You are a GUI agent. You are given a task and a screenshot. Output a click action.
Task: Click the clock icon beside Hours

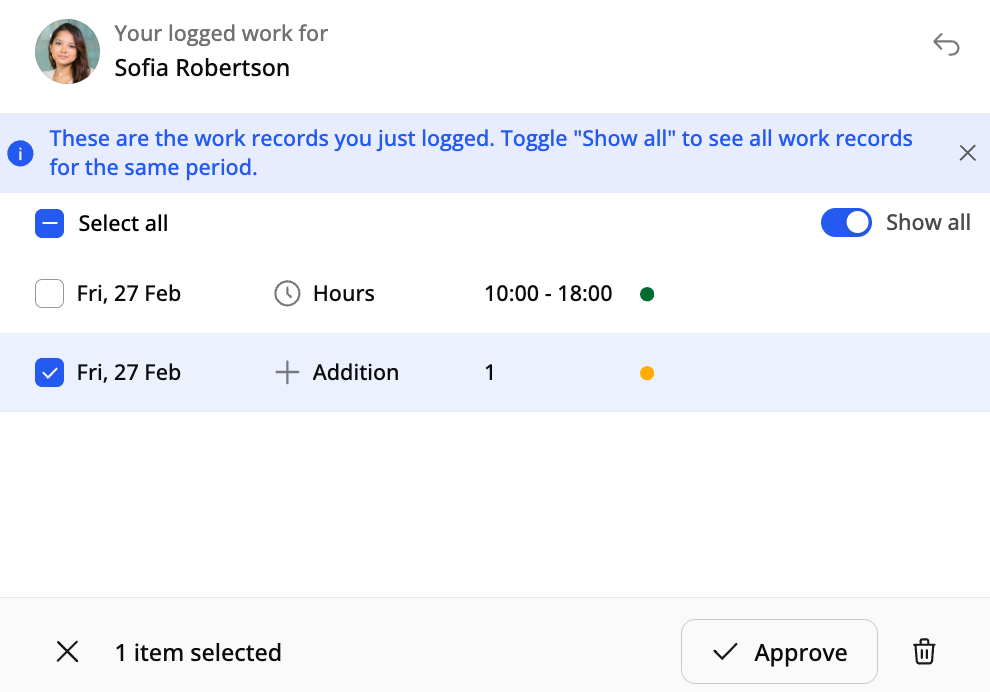click(287, 294)
